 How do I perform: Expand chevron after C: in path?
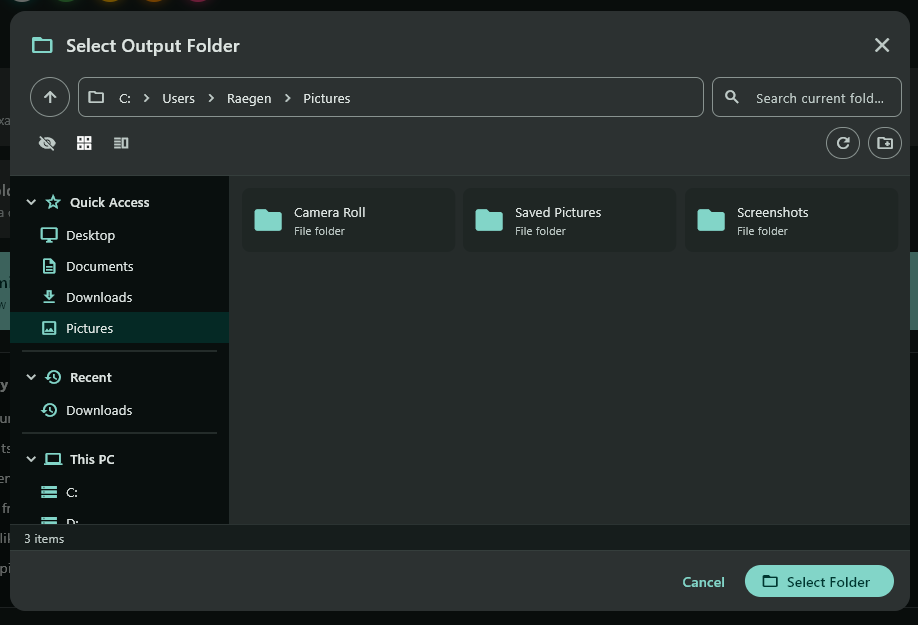pos(146,98)
